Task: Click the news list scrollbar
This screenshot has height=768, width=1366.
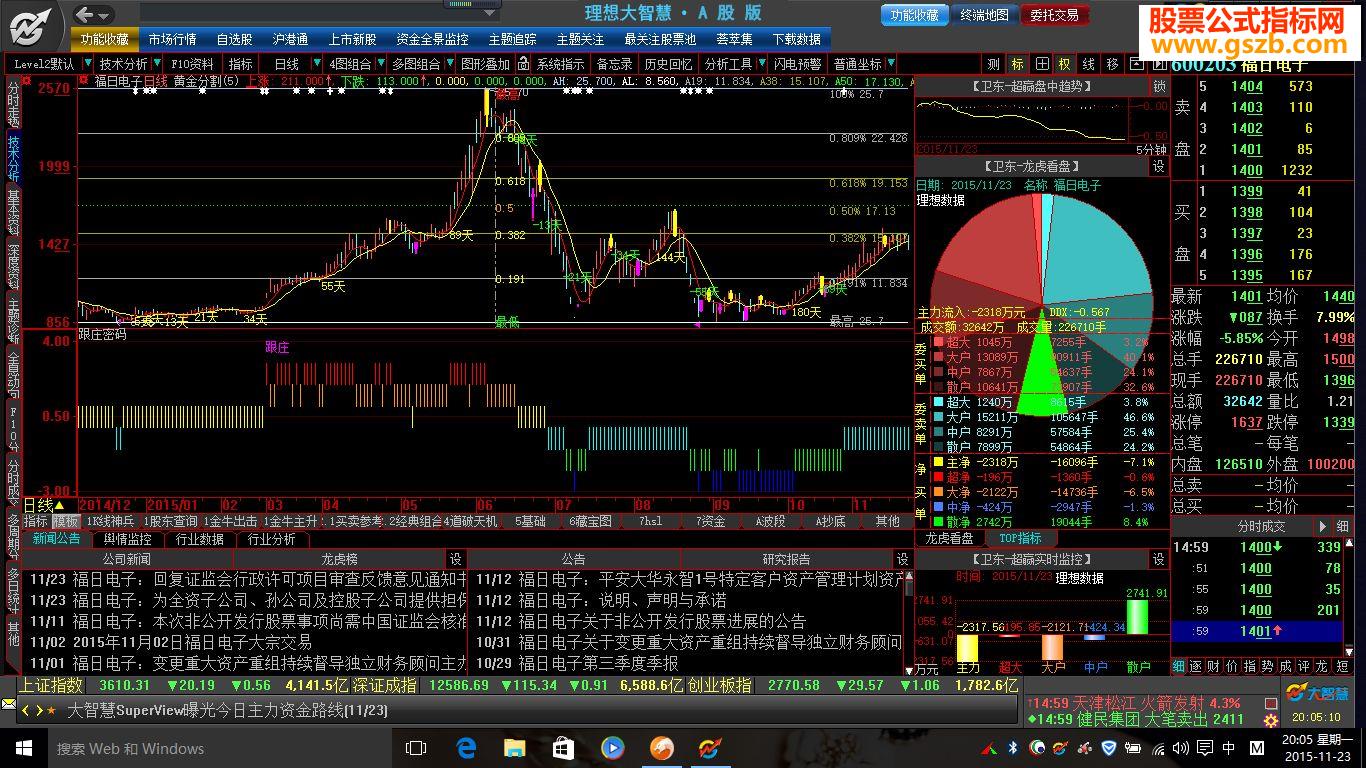Action: click(x=907, y=622)
